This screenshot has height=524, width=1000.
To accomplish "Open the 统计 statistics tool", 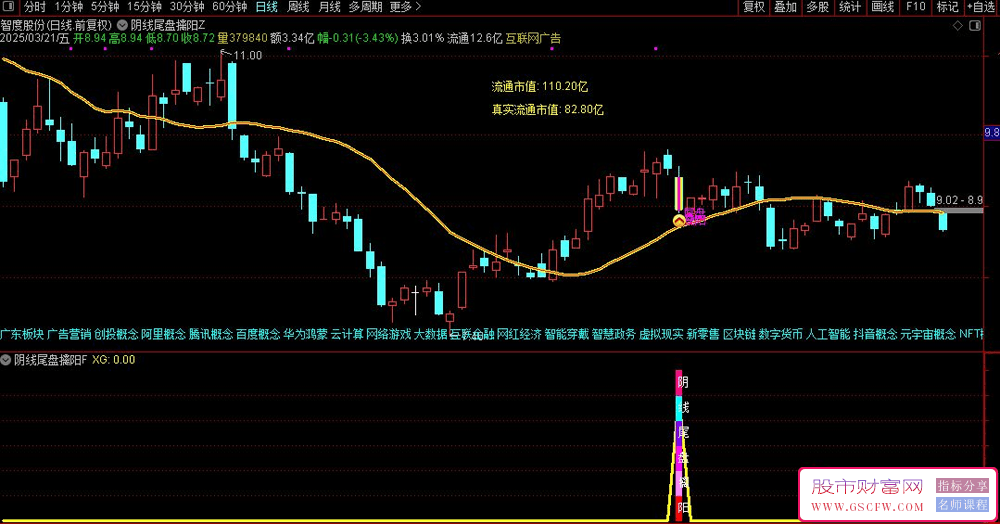I will 849,7.
